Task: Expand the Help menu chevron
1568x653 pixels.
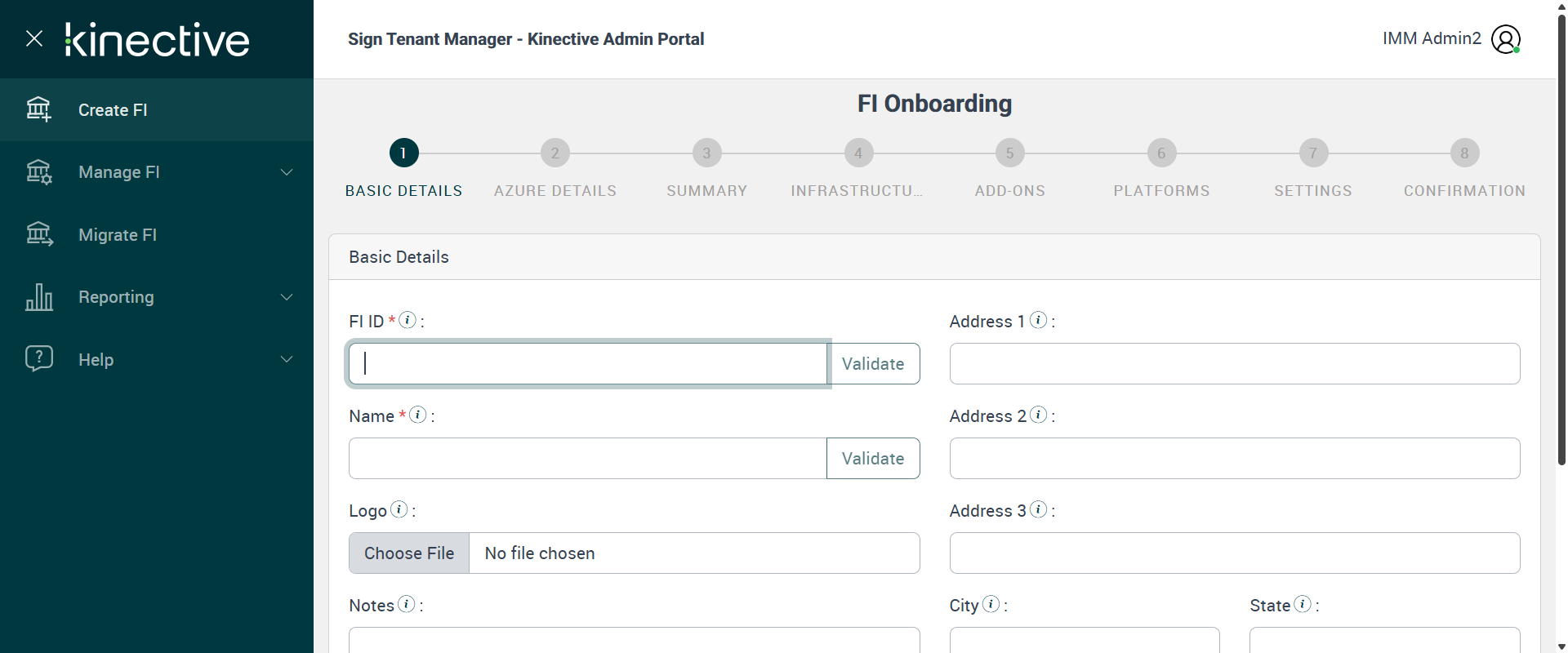Action: pos(287,359)
